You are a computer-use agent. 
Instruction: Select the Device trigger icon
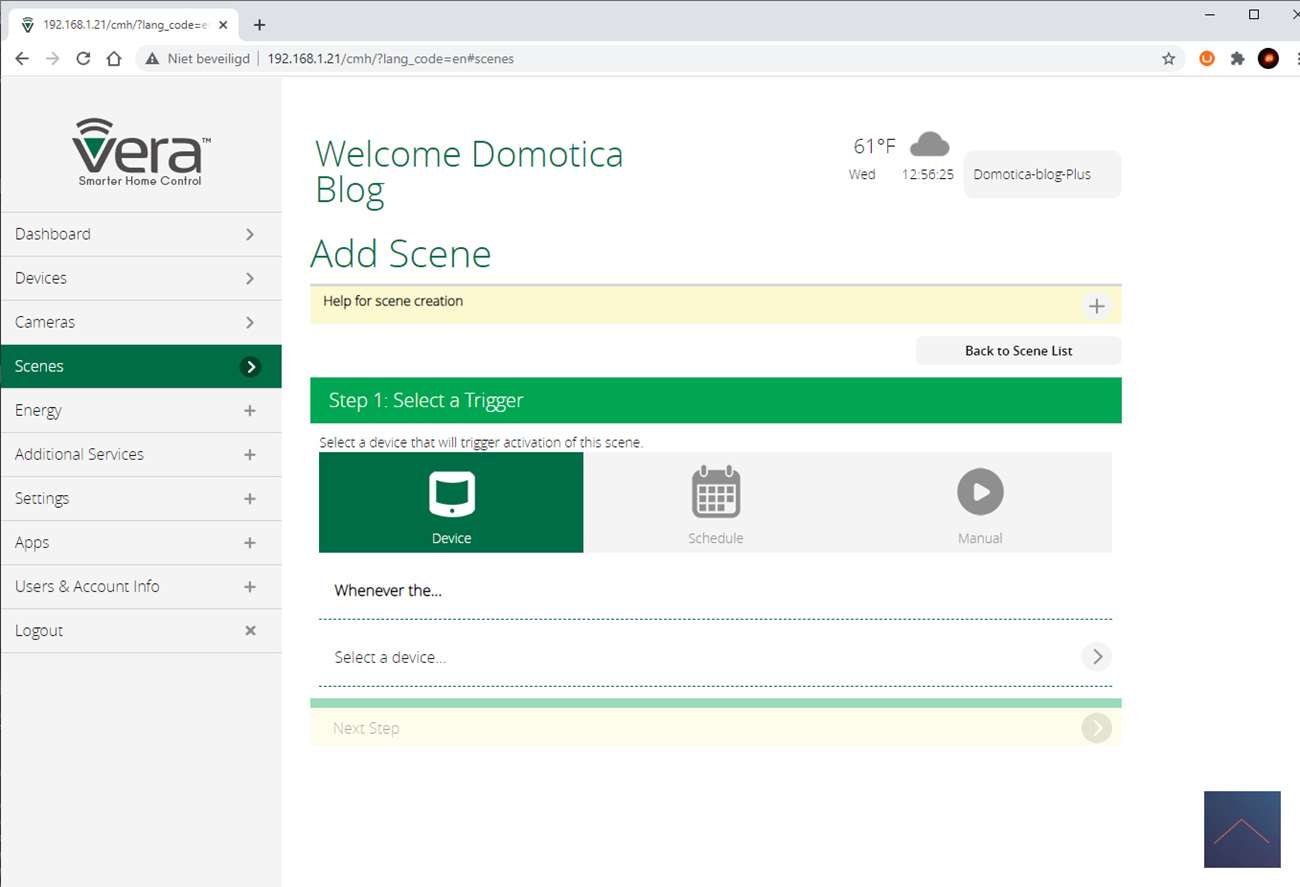(451, 494)
